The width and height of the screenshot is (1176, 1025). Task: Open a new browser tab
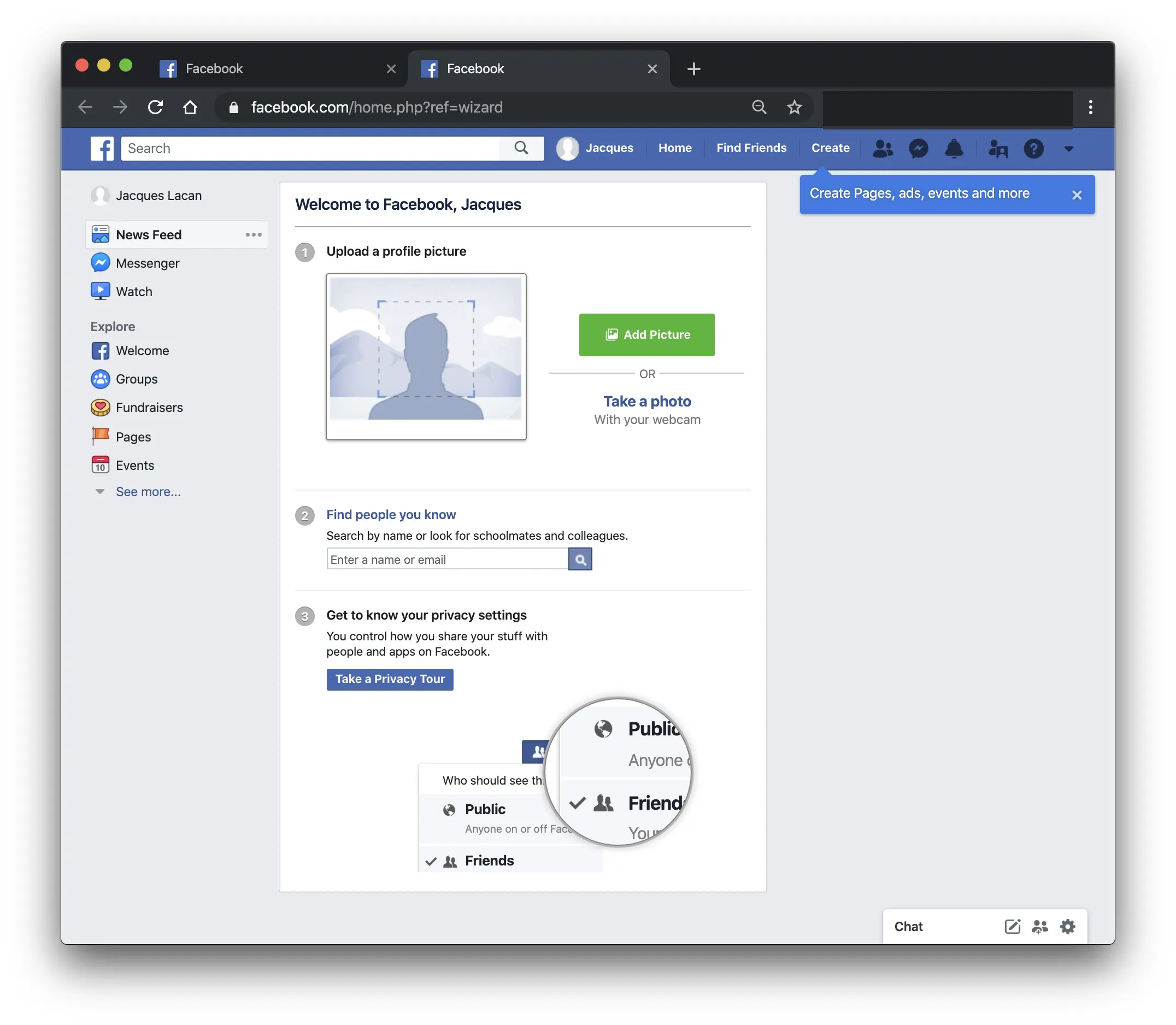pyautogui.click(x=694, y=69)
